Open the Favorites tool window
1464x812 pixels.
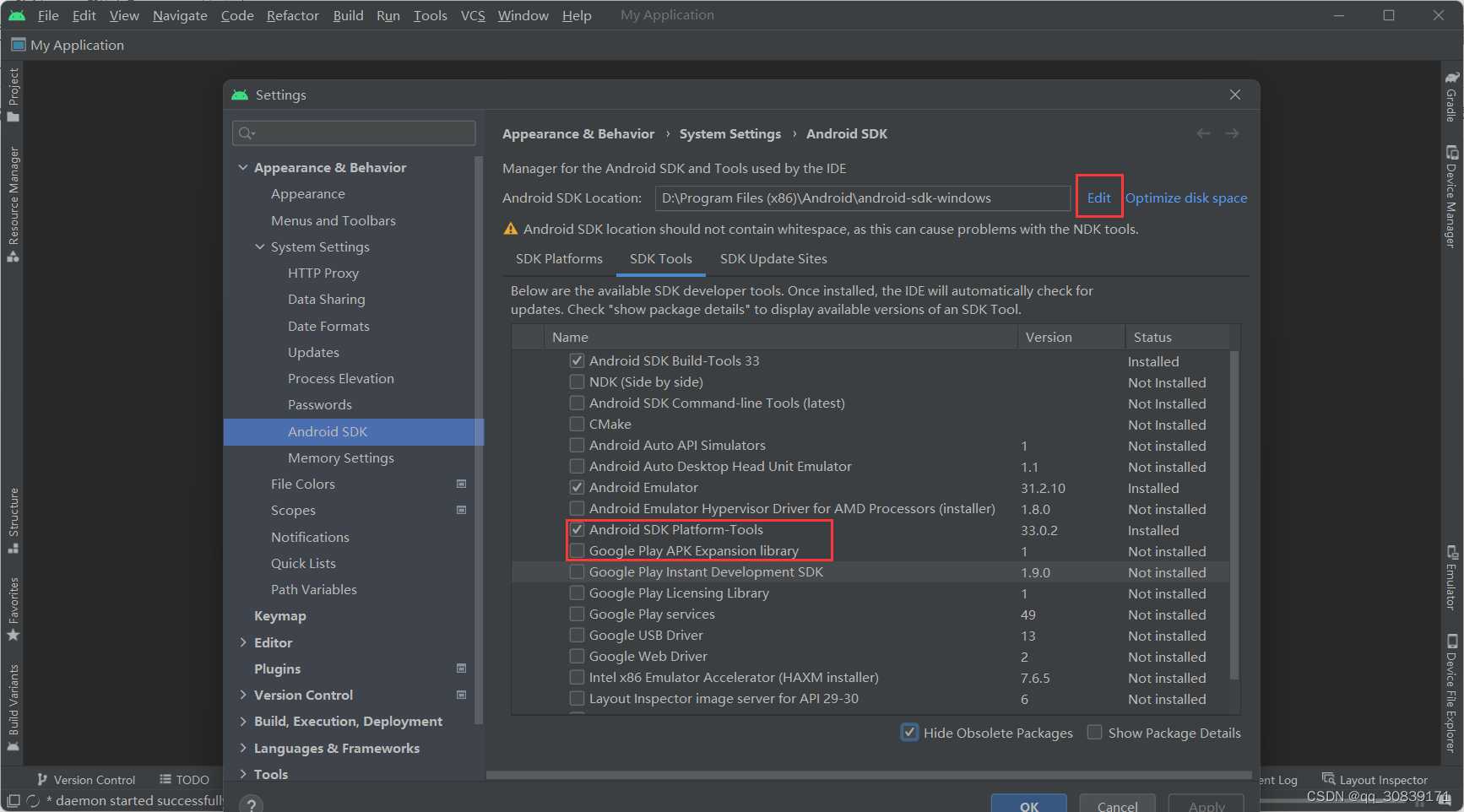point(13,609)
